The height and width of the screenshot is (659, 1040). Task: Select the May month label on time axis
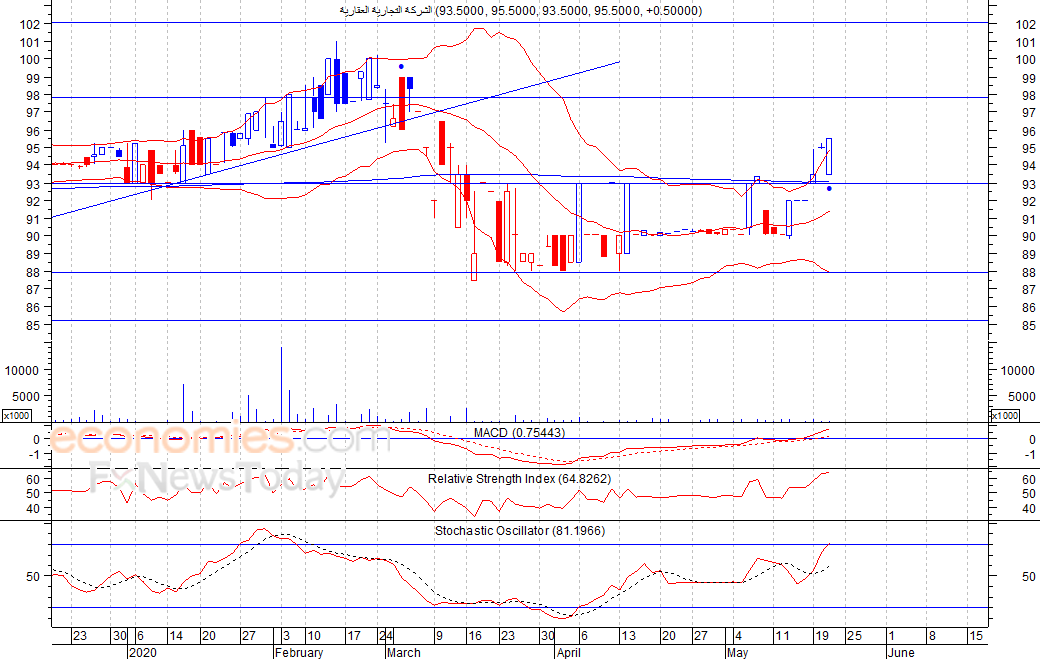coord(738,652)
